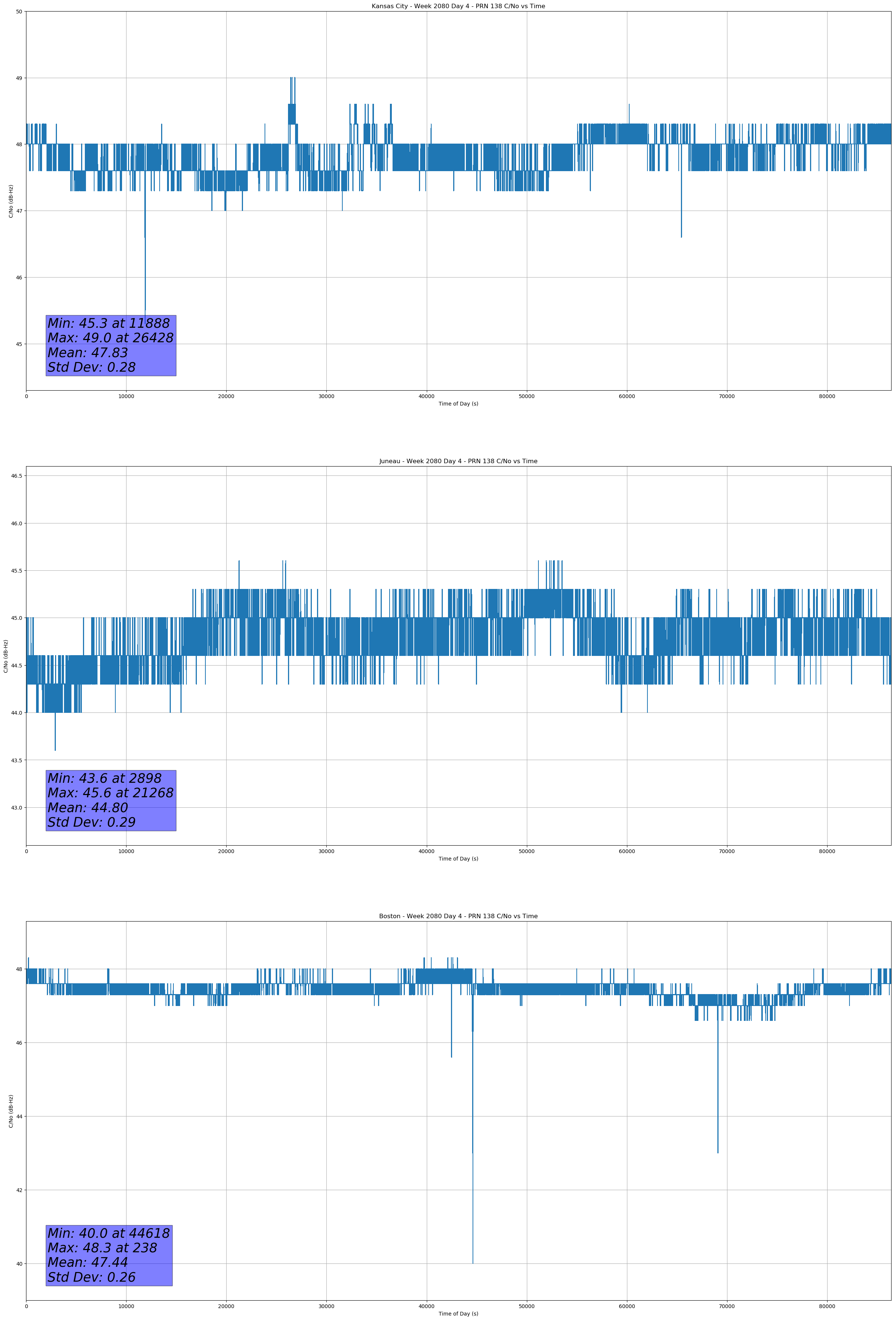The image size is (896, 1320).
Task: Click 'Std Dev: 0.29' in Juneau box
Action: click(92, 823)
